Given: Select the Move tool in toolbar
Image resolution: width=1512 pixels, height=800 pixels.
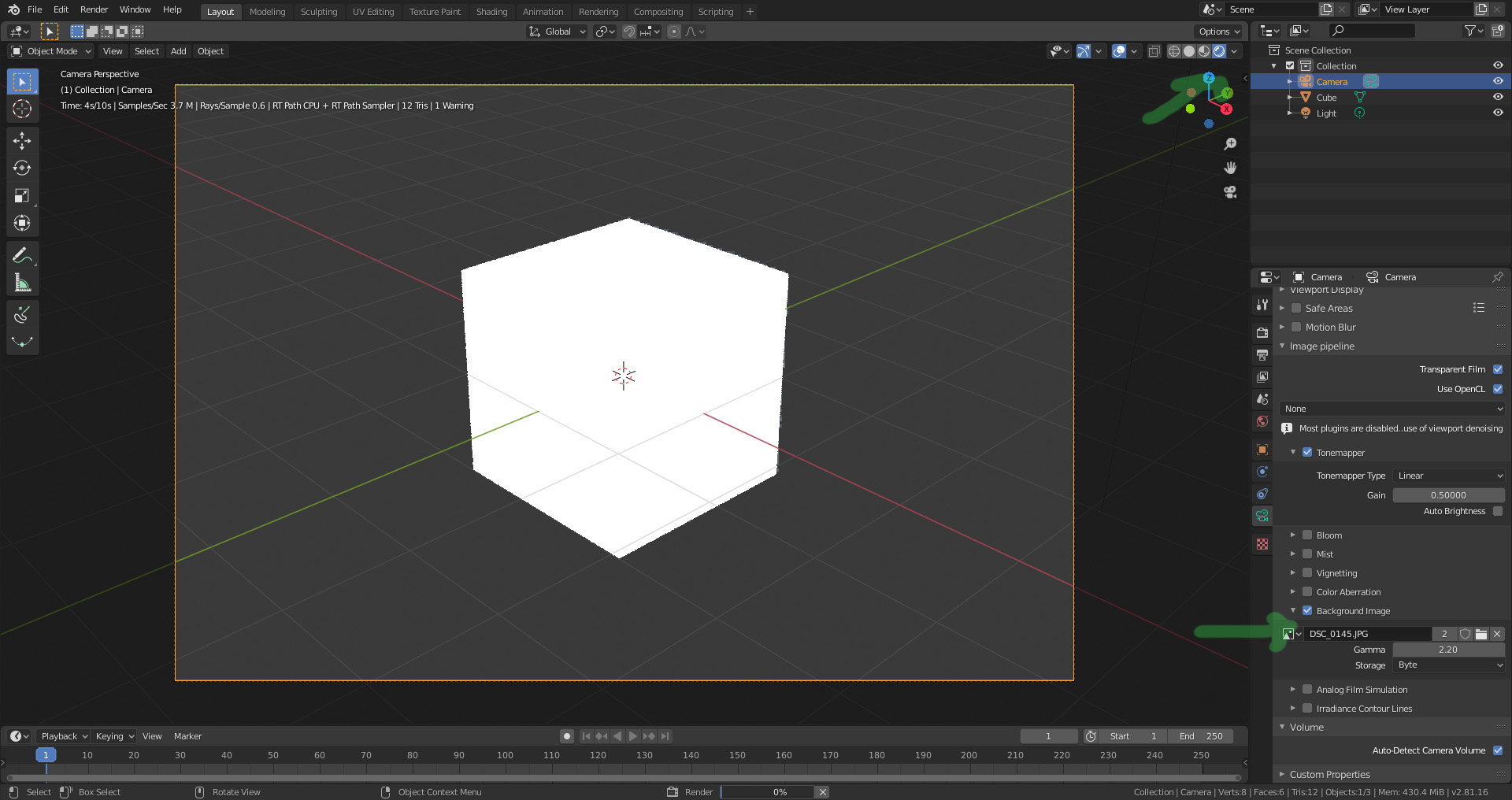Looking at the screenshot, I should click(22, 140).
